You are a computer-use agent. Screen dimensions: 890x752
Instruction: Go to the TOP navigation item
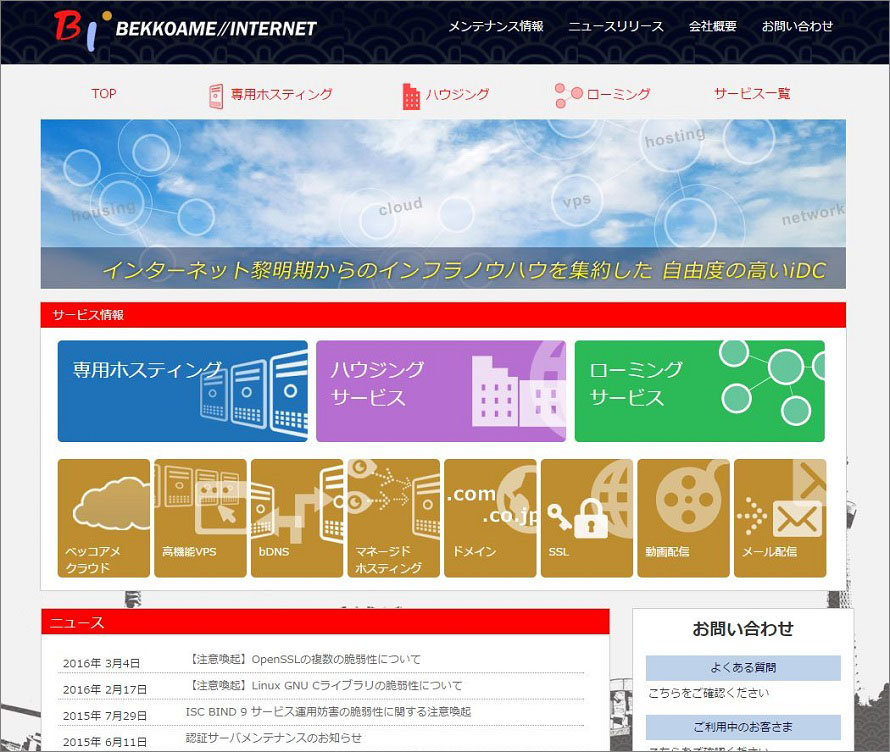click(x=104, y=94)
